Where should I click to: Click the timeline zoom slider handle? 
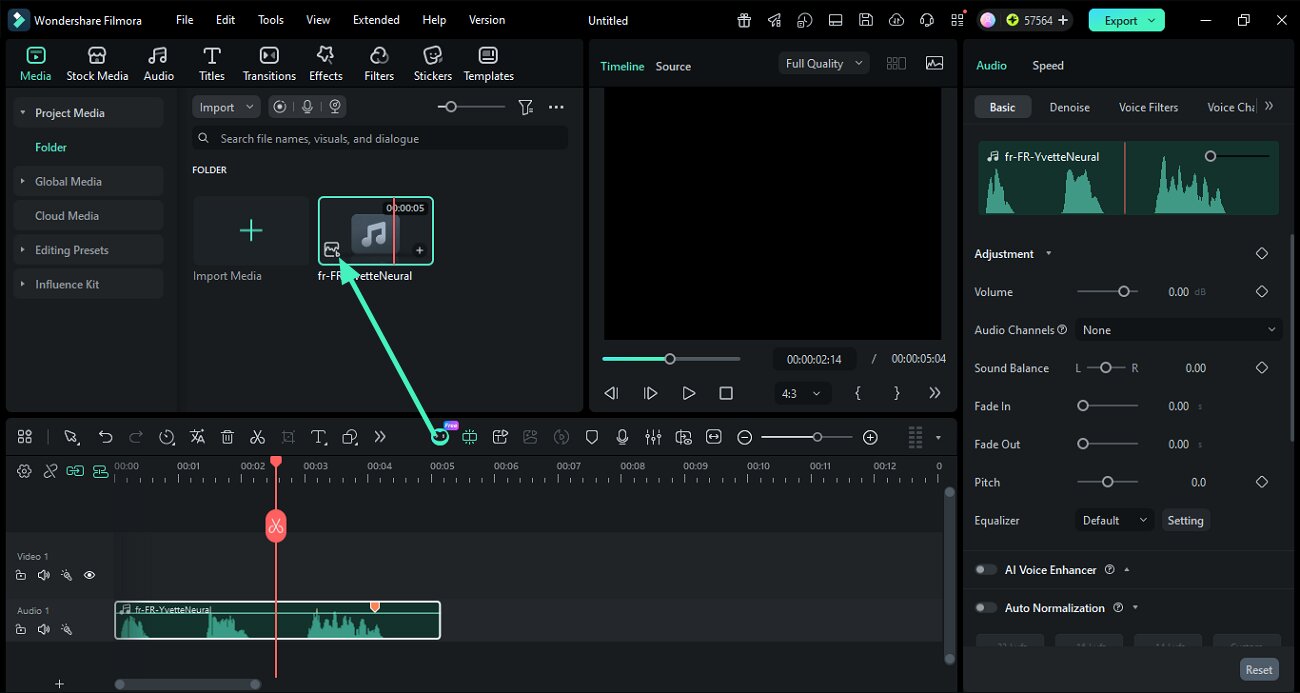pyautogui.click(x=817, y=437)
